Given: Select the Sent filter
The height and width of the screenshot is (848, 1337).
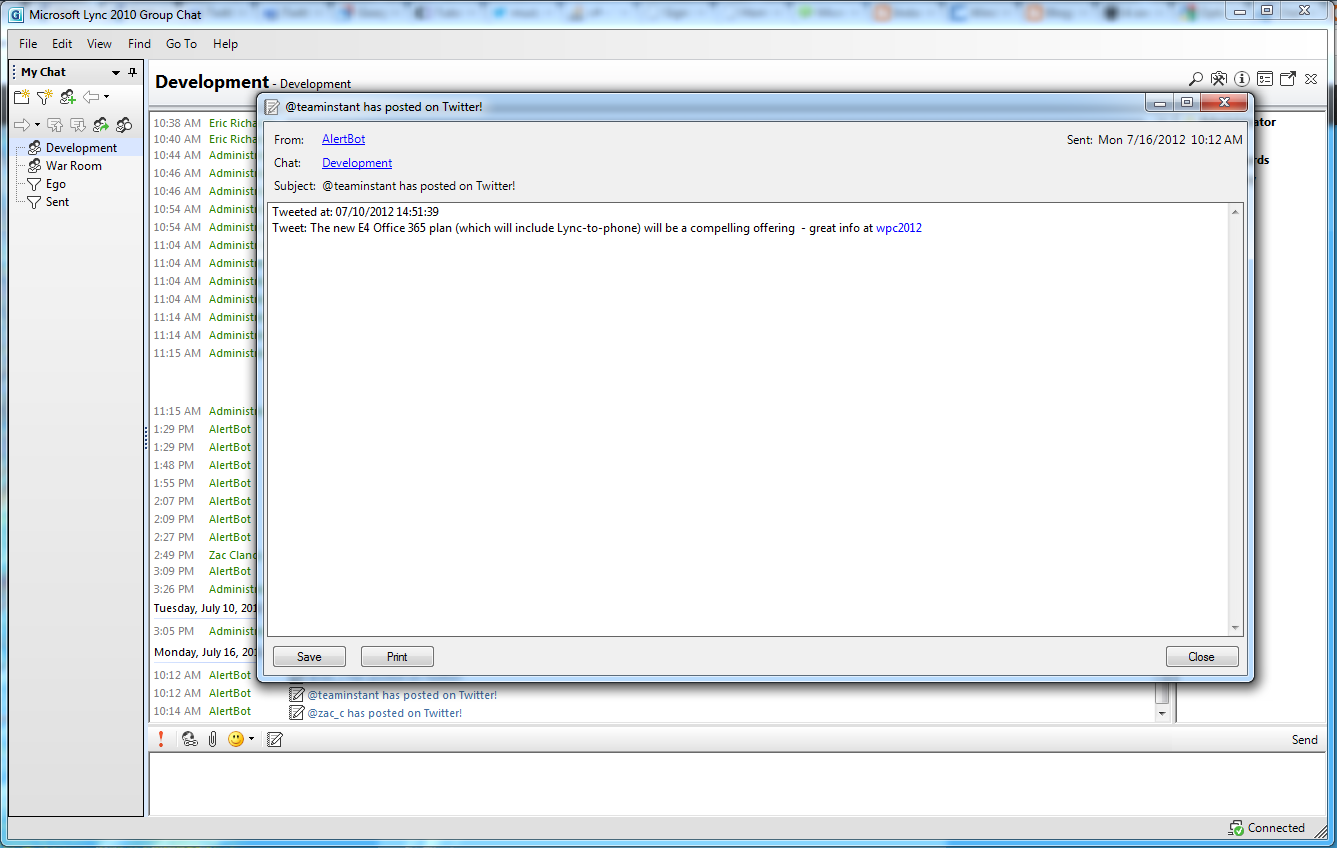Looking at the screenshot, I should tap(58, 202).
